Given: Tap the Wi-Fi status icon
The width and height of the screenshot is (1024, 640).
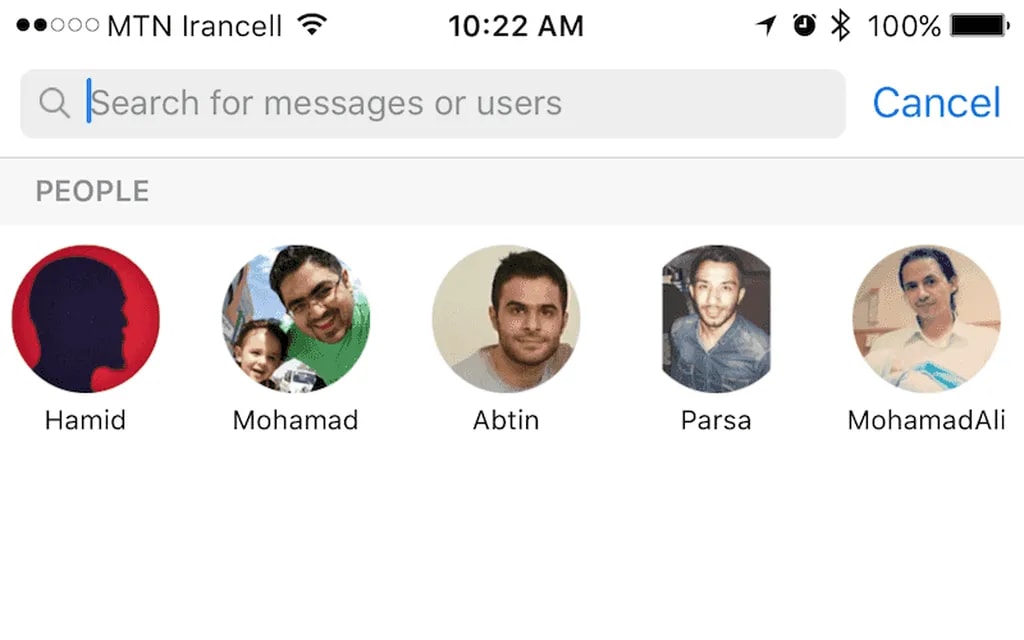Looking at the screenshot, I should coord(313,26).
